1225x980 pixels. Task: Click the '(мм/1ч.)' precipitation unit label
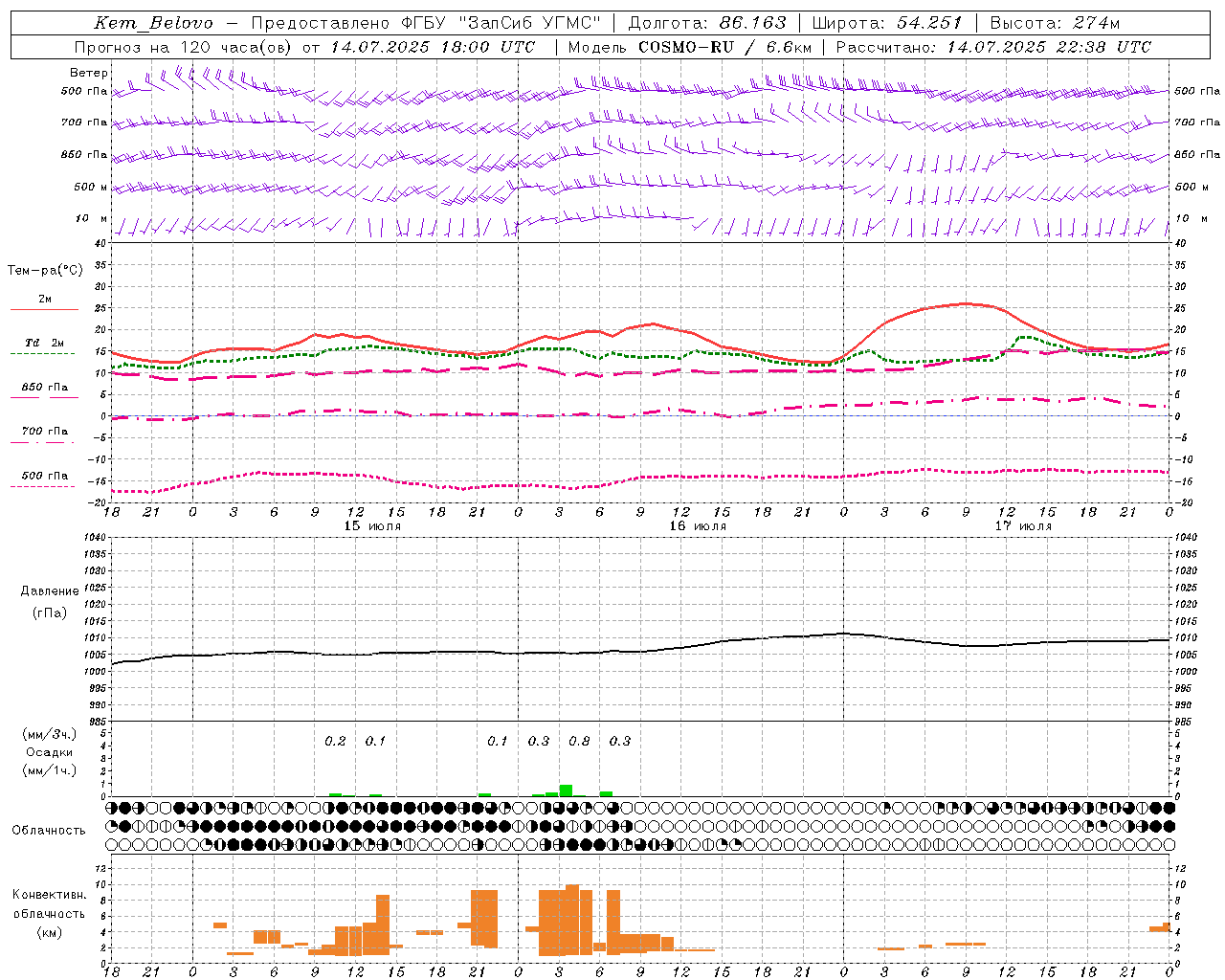[x=50, y=770]
